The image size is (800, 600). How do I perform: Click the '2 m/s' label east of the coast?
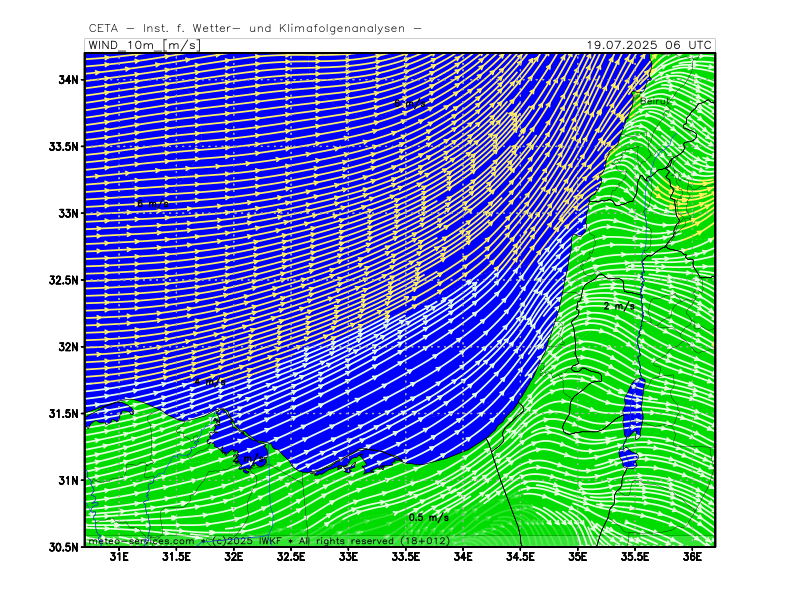pyautogui.click(x=619, y=306)
